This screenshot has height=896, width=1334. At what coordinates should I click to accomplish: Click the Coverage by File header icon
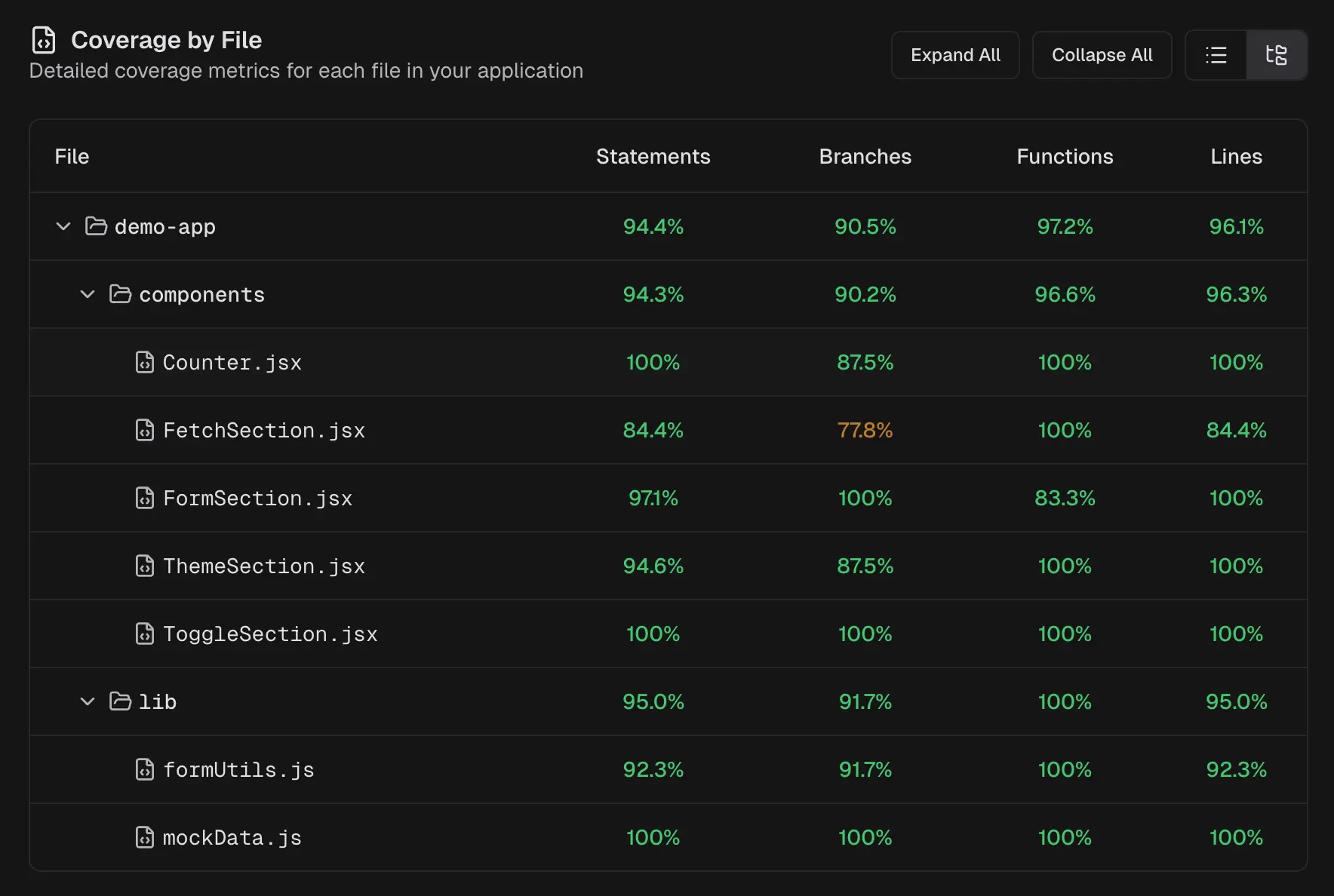[43, 40]
